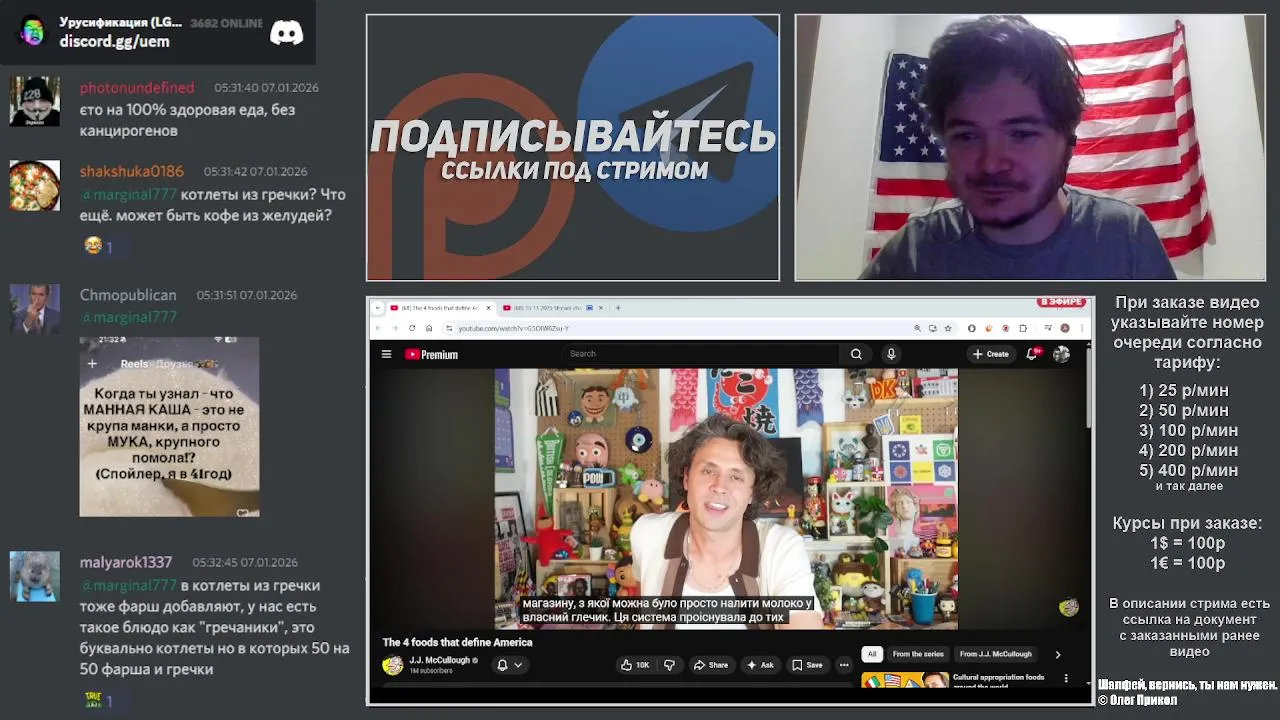Screen dimensions: 1280x720
Task: Click malyarok1337's chat avatar
Action: (34, 576)
